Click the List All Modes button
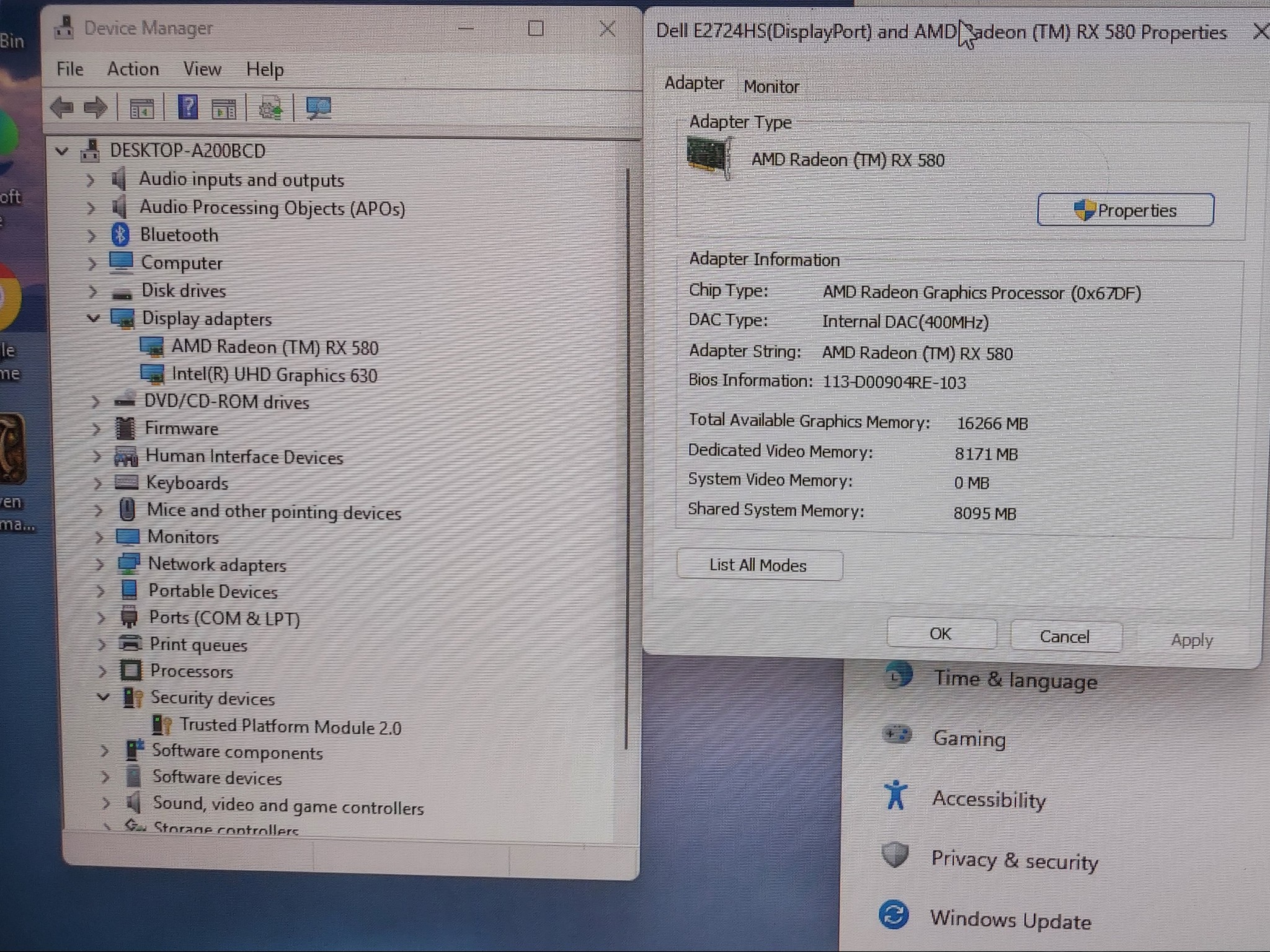1270x952 pixels. pos(760,565)
